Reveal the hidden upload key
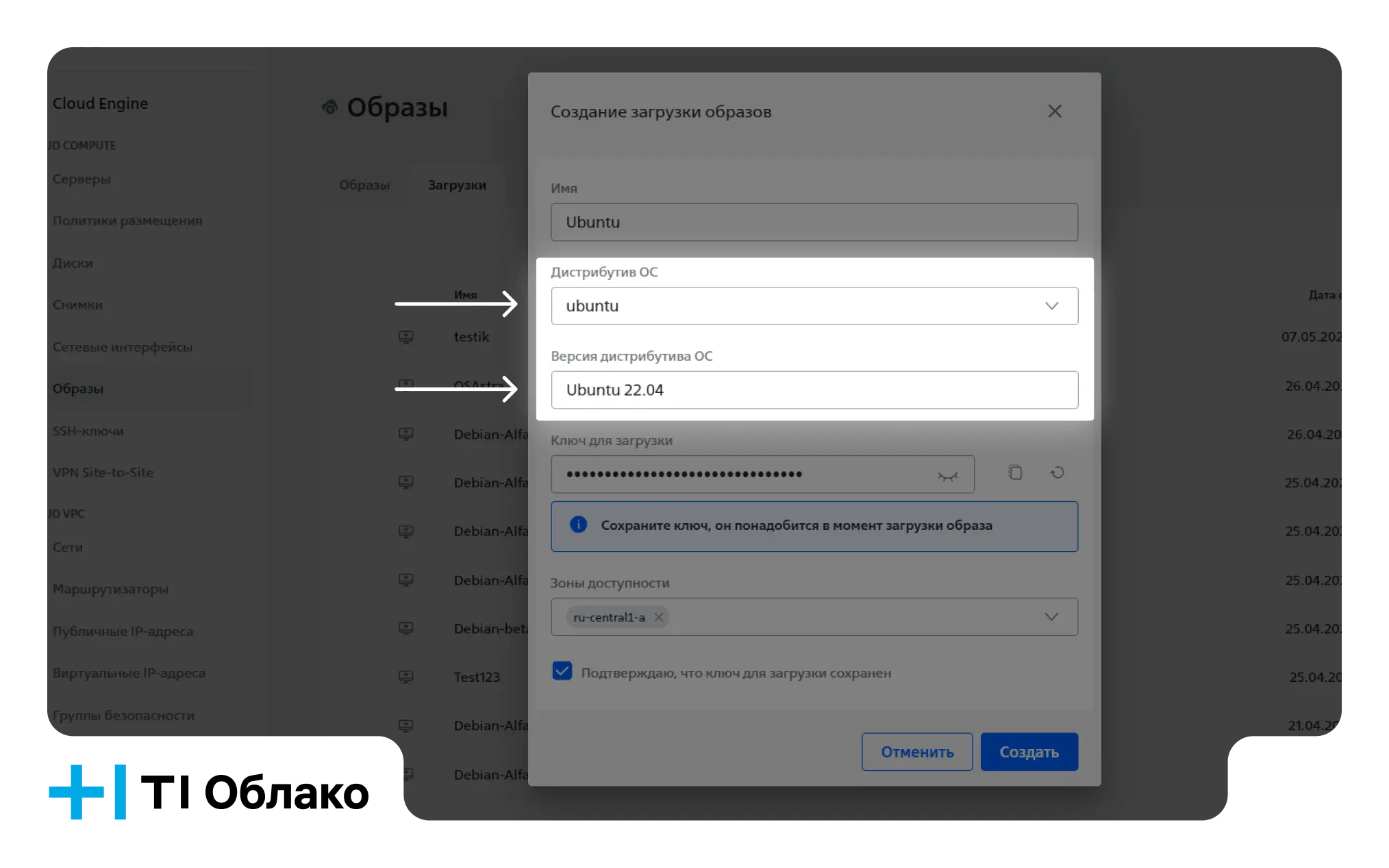This screenshot has width=1389, height=868. point(948,475)
